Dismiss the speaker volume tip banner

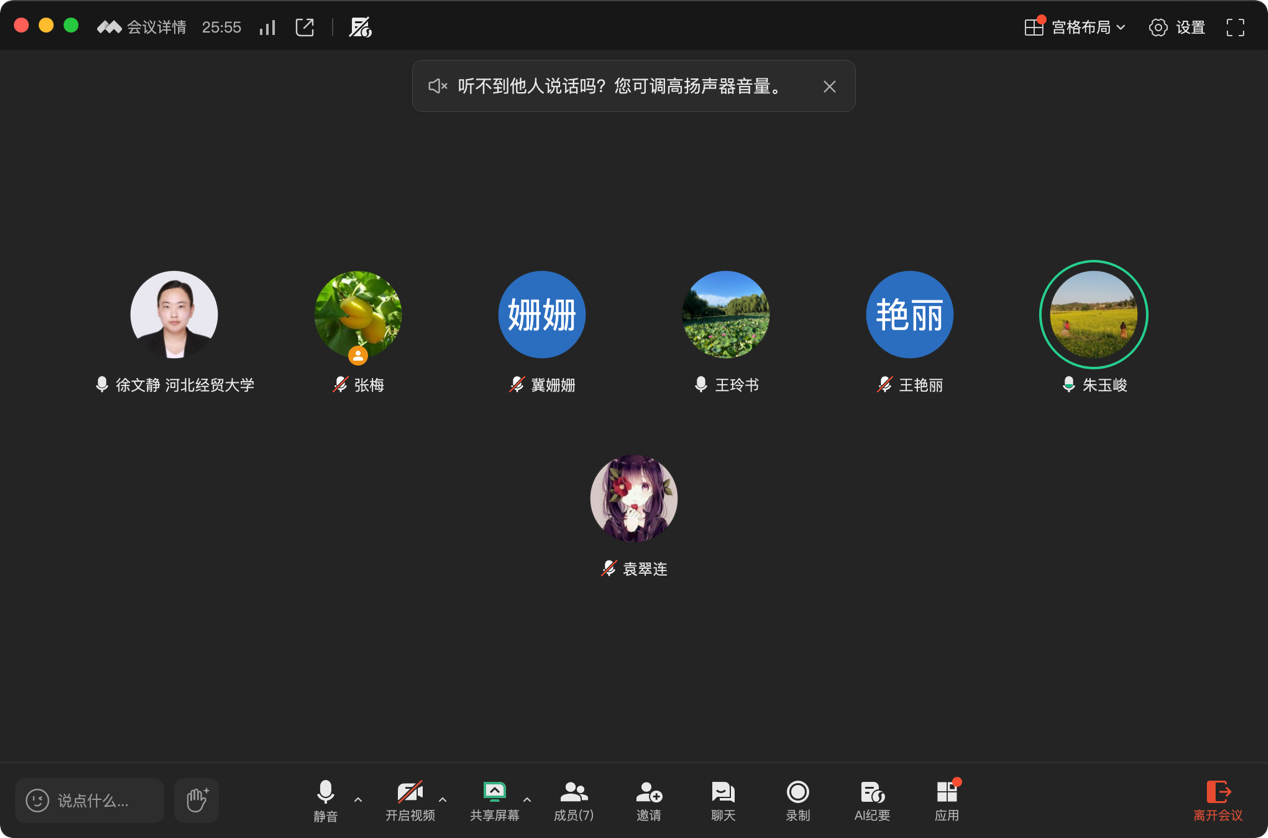tap(829, 87)
